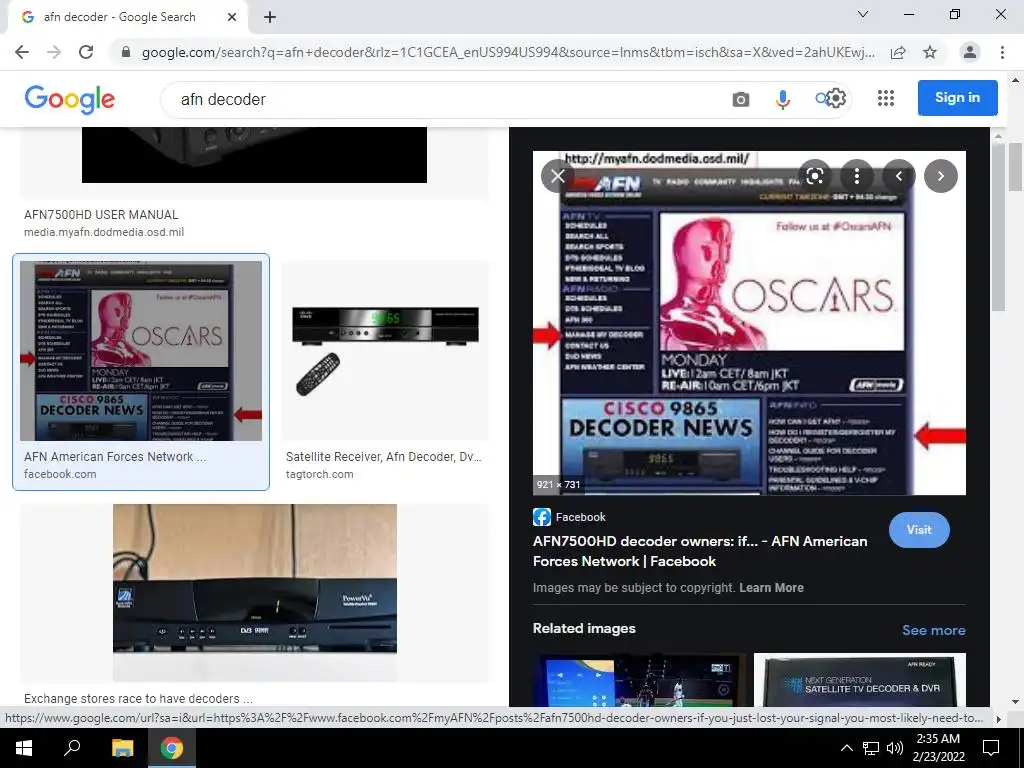Open AFN7500HD USER MANUAL result

point(101,215)
